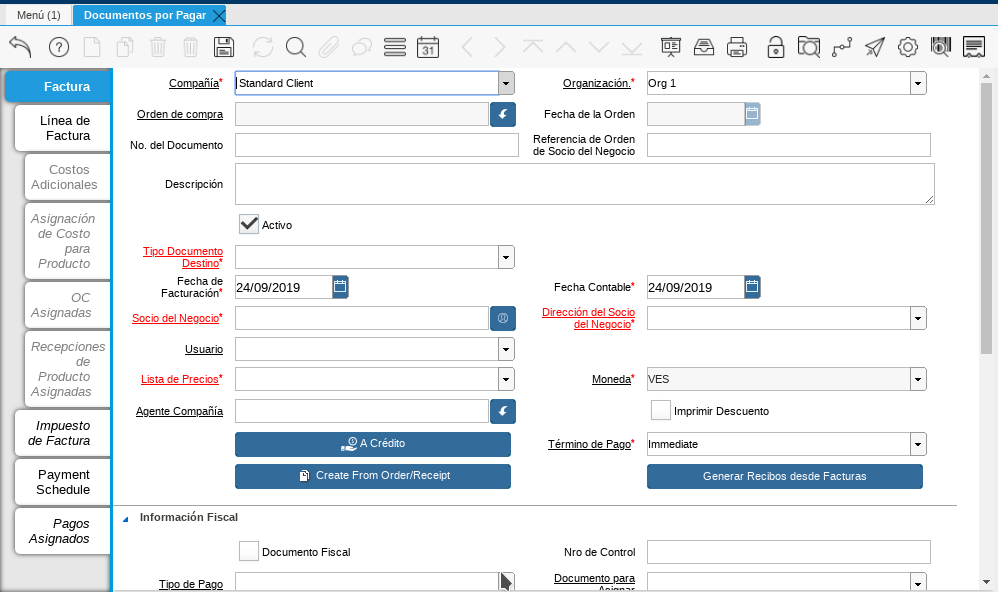Click the first delete trash icon
This screenshot has width=998, height=592.
[x=158, y=47]
